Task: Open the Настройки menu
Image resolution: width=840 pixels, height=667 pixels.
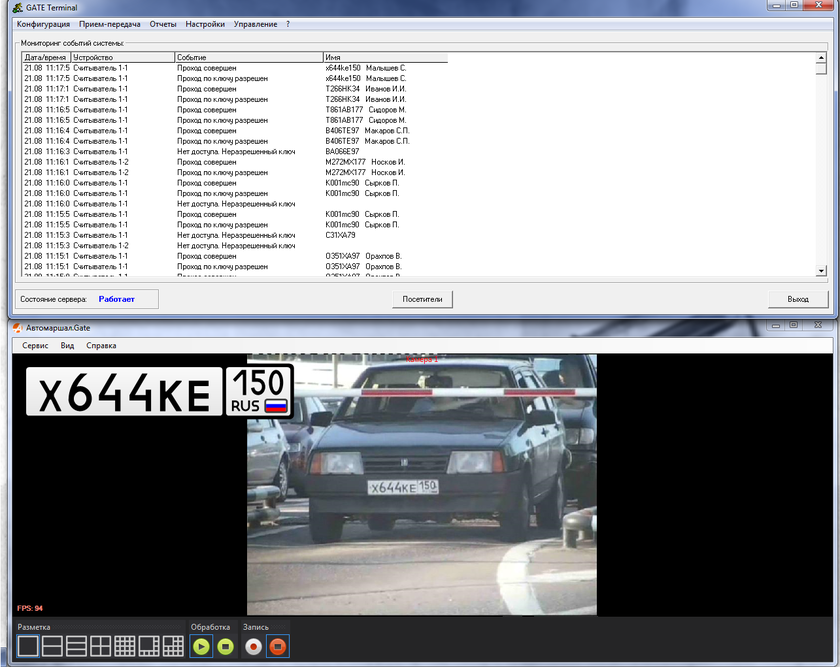Action: [x=205, y=24]
